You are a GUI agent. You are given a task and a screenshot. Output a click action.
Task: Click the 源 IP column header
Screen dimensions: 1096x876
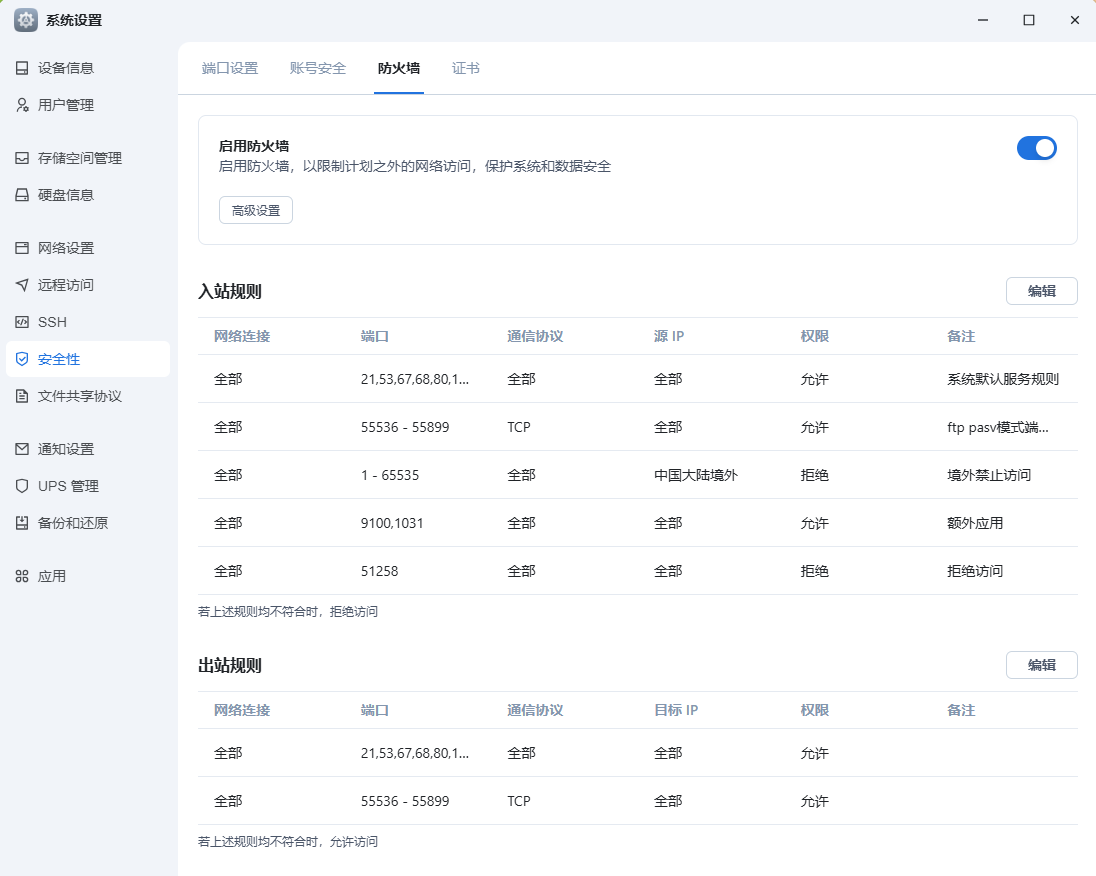tap(669, 336)
